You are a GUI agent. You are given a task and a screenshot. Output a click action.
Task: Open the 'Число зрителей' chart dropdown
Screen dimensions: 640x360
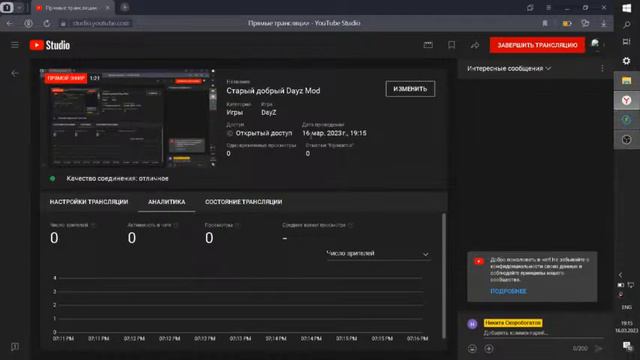pos(378,254)
